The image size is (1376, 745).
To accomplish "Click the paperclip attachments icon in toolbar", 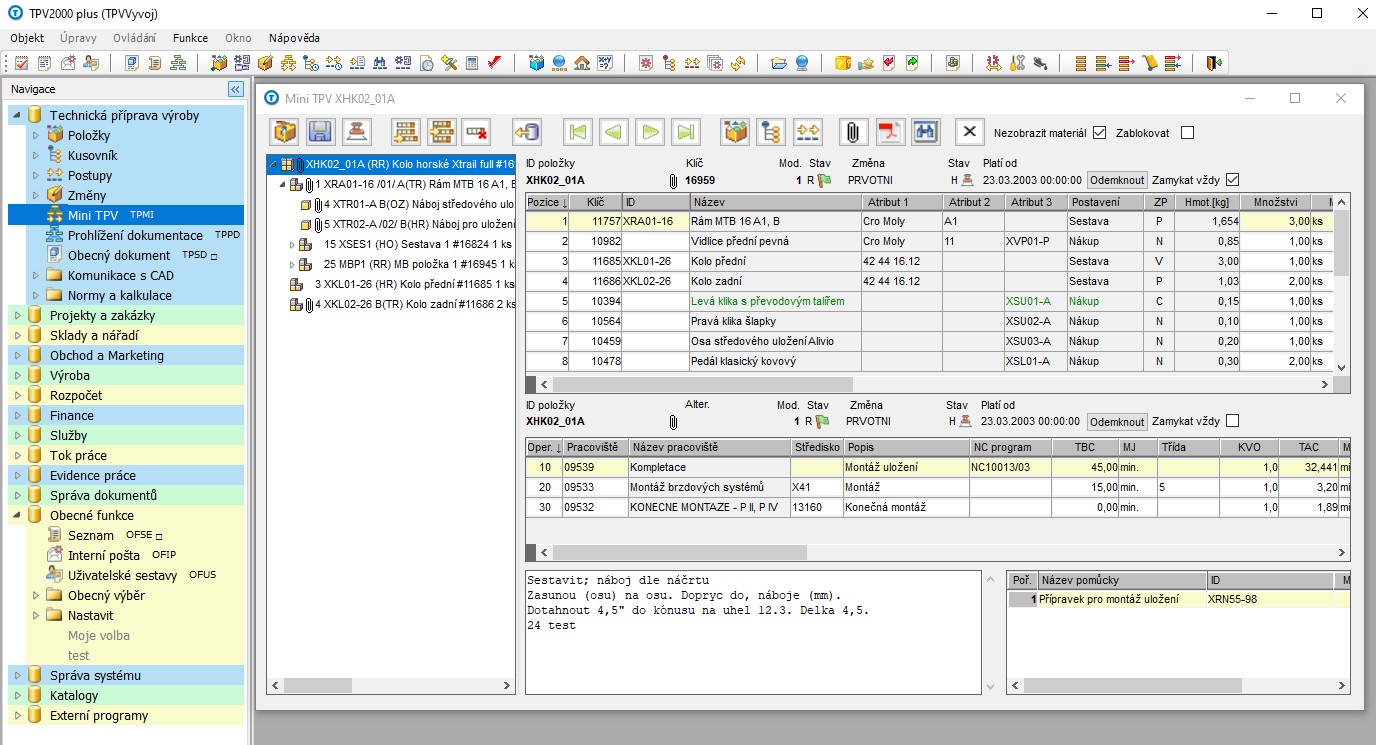I will click(854, 132).
